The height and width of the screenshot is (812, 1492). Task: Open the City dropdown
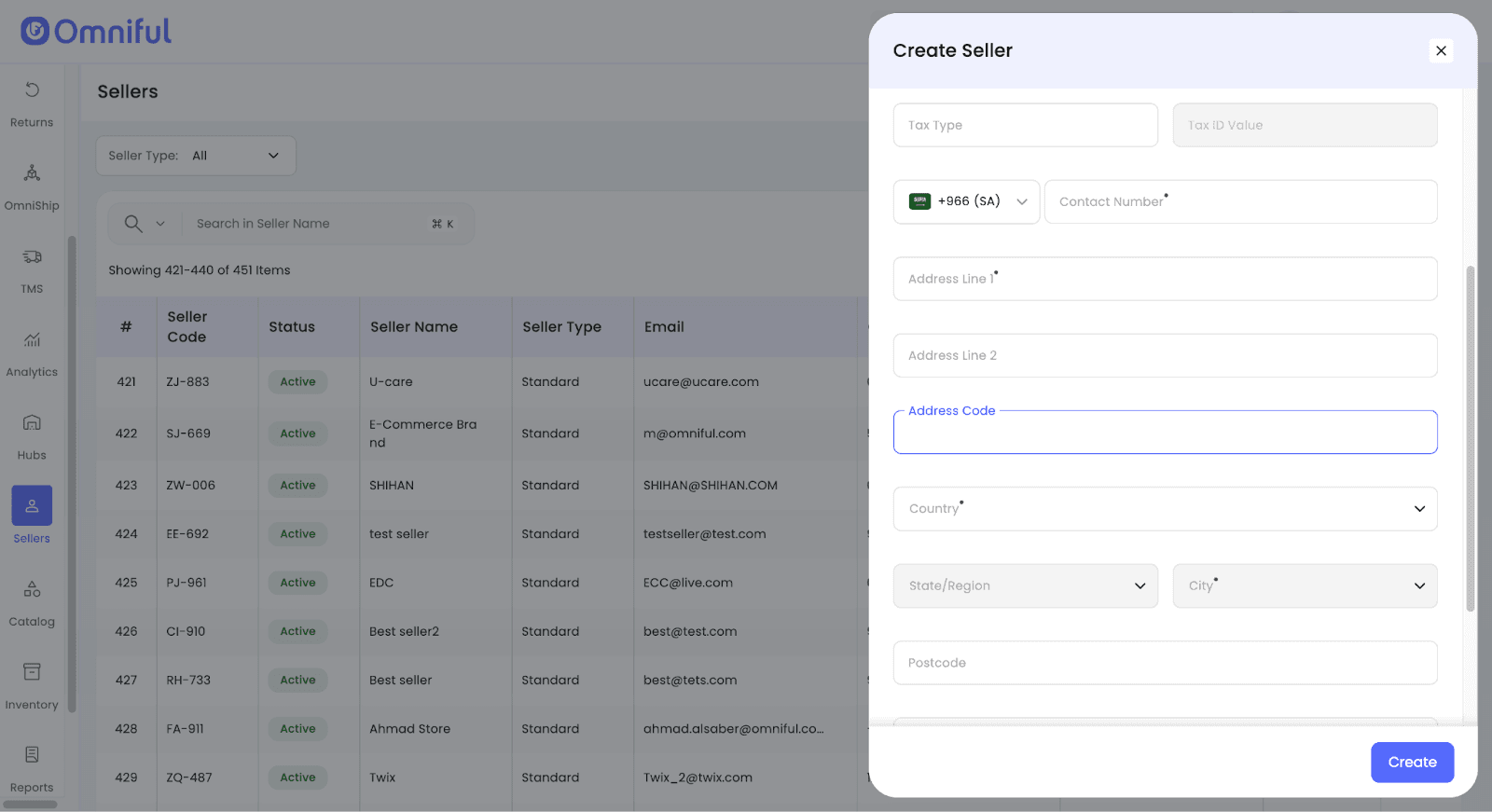coord(1305,585)
